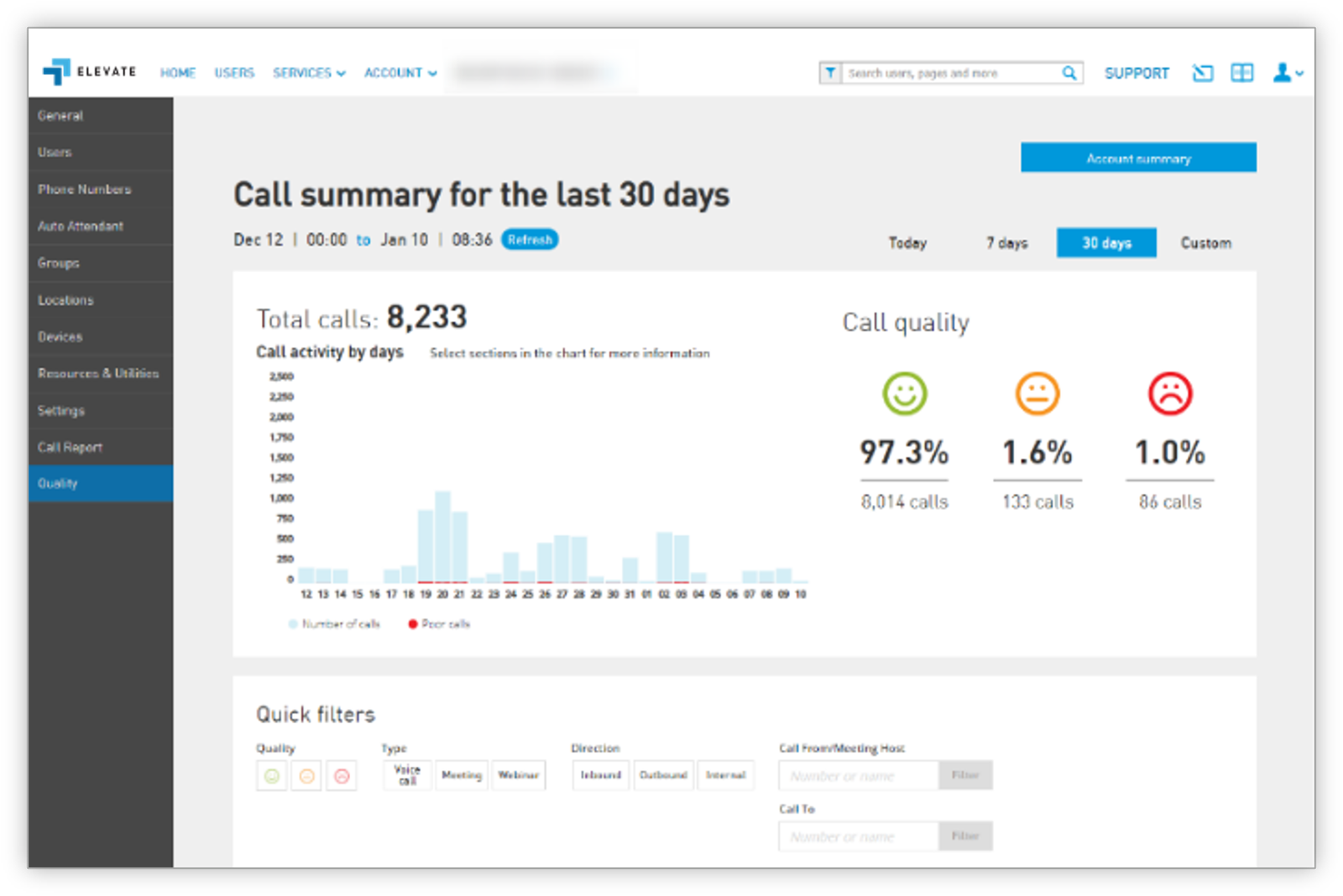The width and height of the screenshot is (1343, 896).
Task: Click the red sad face quality icon
Action: pos(1170,393)
